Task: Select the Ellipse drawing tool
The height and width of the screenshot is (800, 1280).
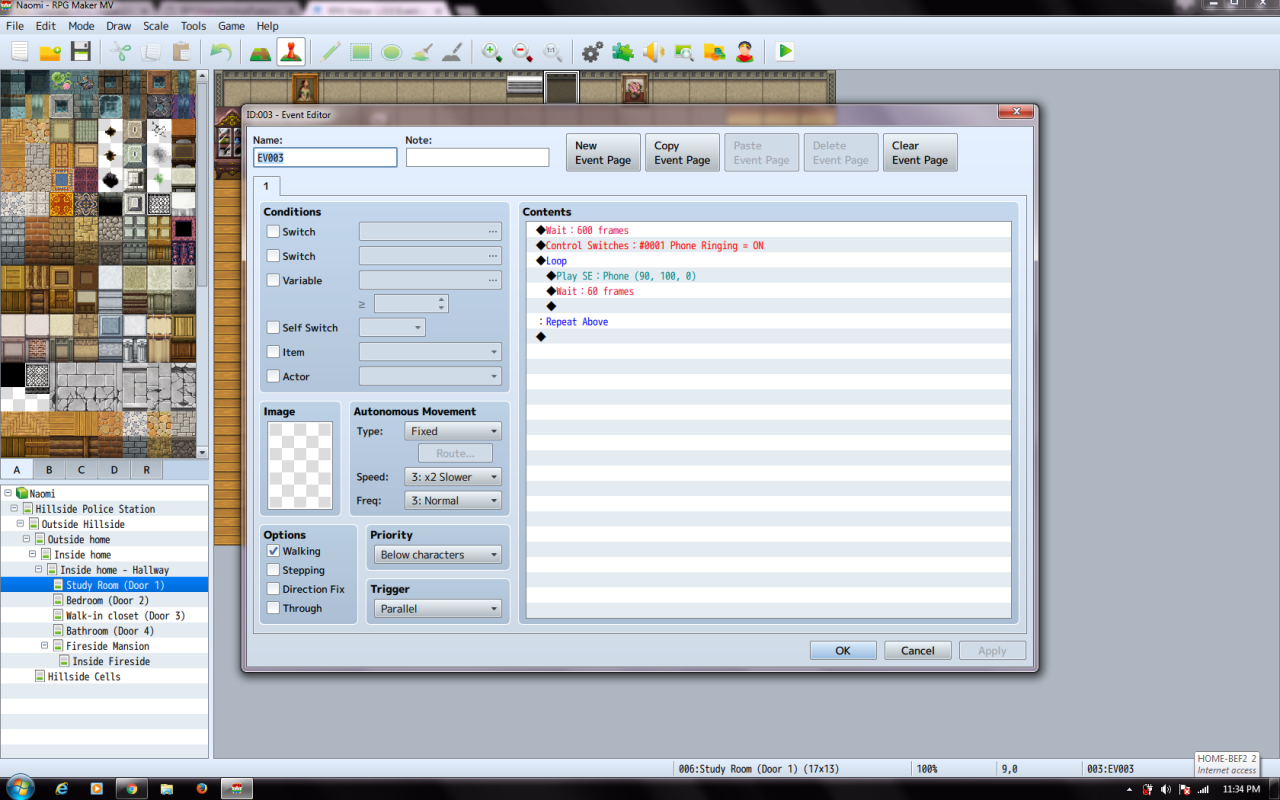Action: click(391, 52)
